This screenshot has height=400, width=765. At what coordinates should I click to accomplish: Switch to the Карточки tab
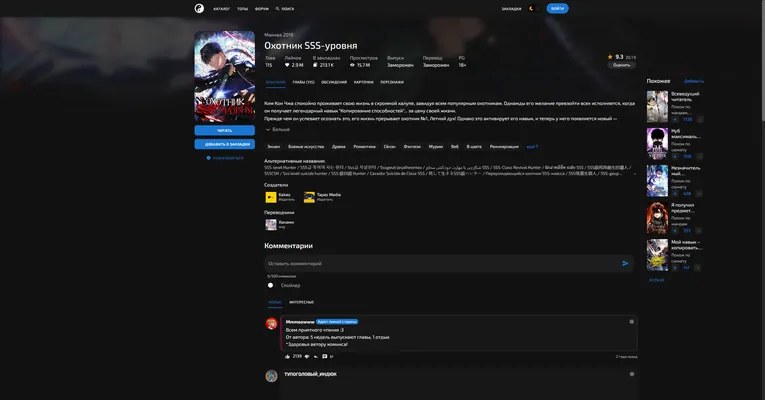[x=363, y=82]
